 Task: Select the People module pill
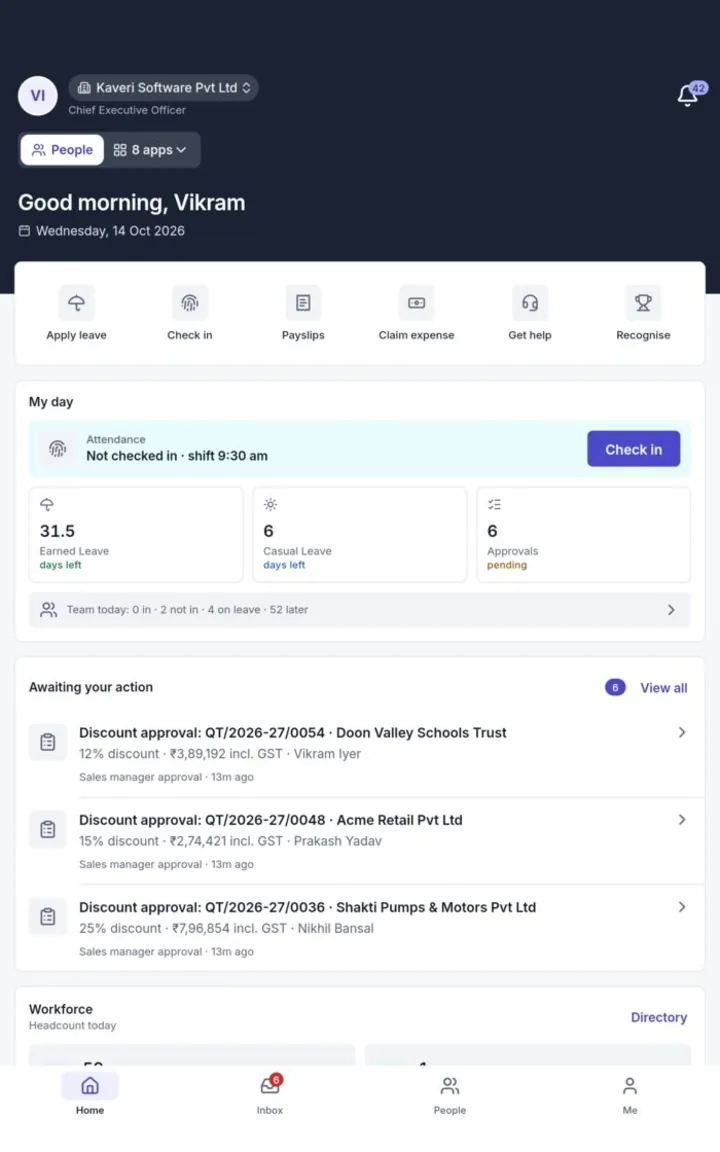pos(62,150)
